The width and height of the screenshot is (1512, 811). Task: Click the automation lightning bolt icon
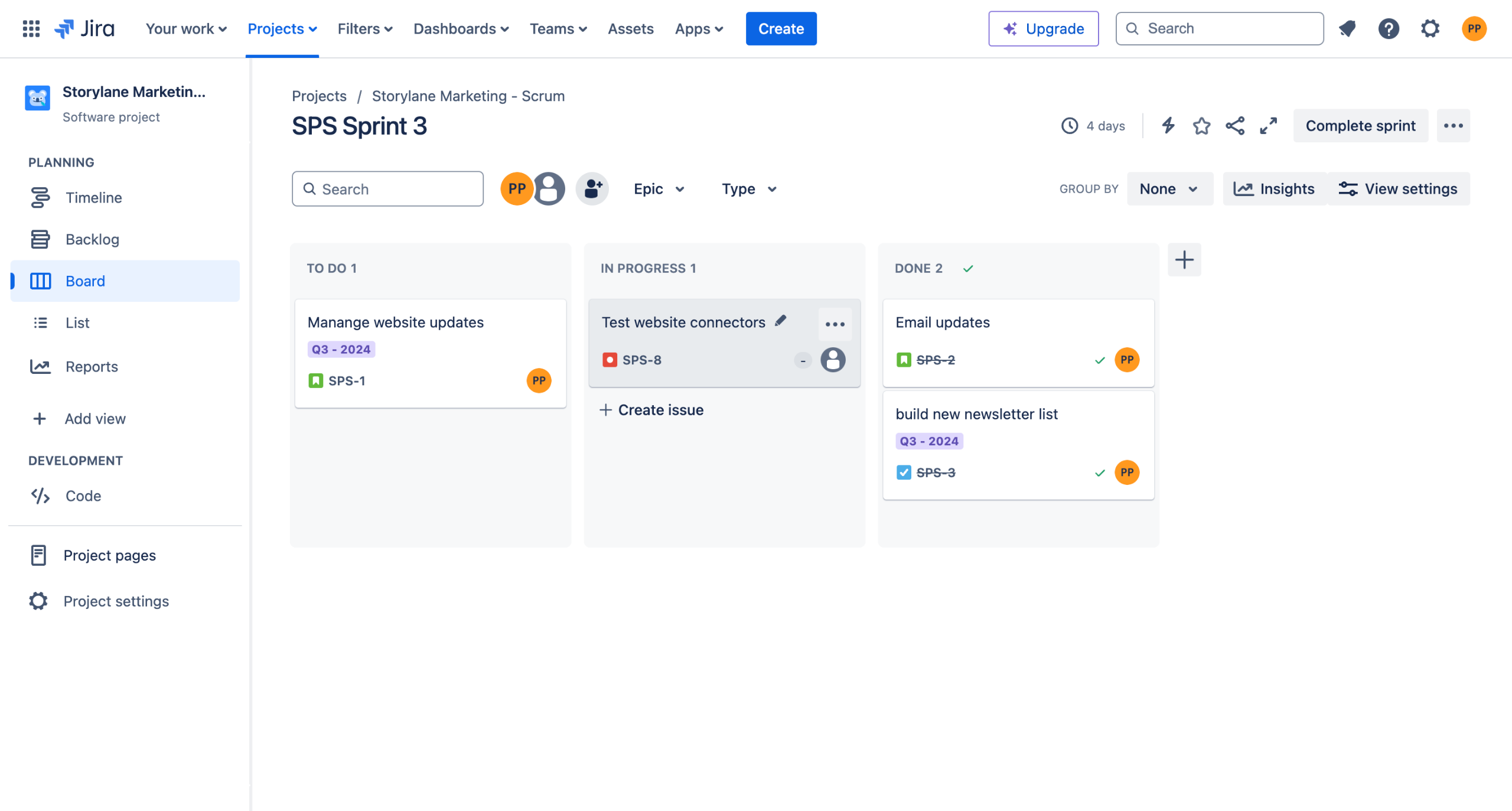click(1168, 126)
